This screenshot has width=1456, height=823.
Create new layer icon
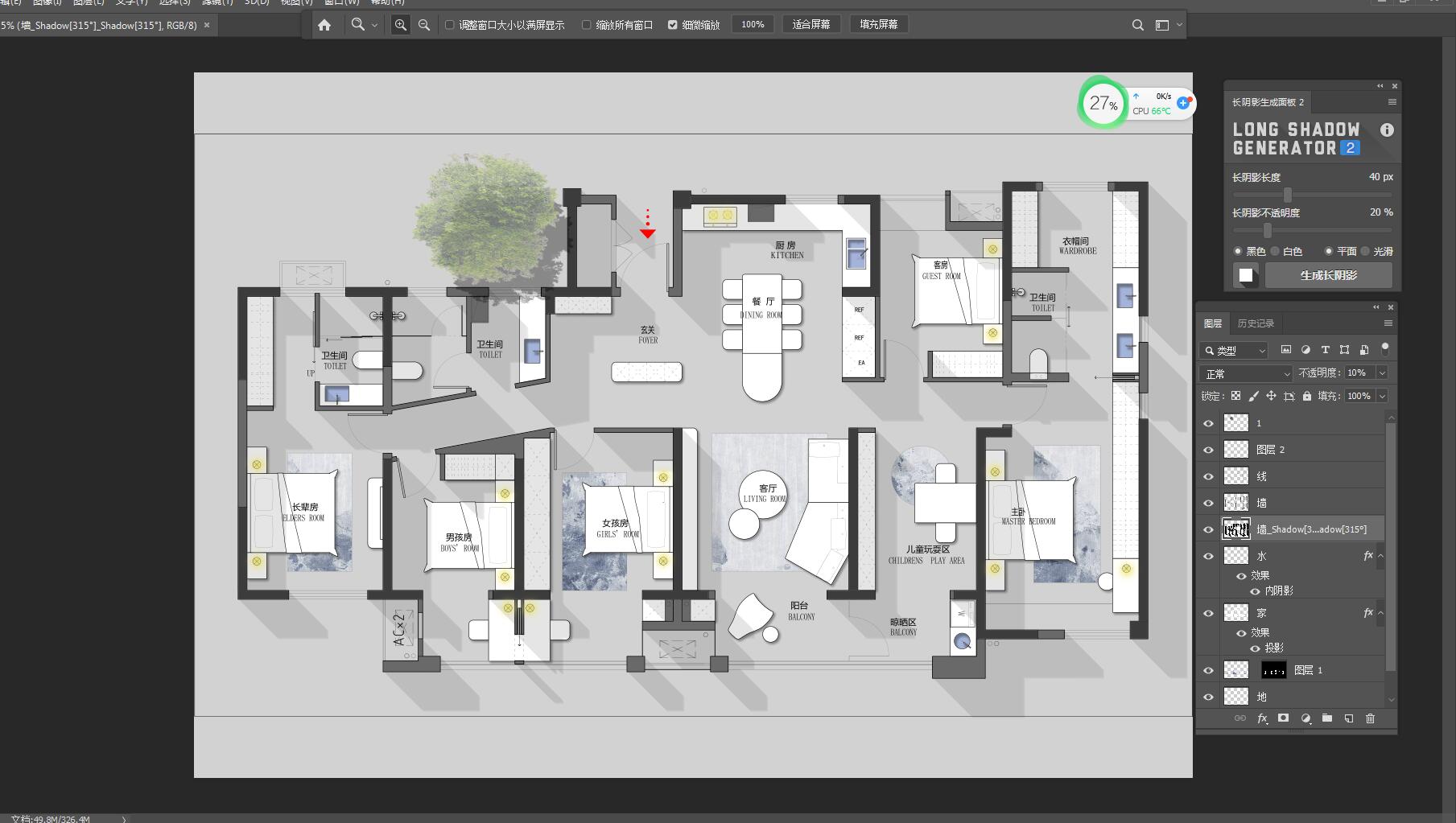click(x=1349, y=718)
